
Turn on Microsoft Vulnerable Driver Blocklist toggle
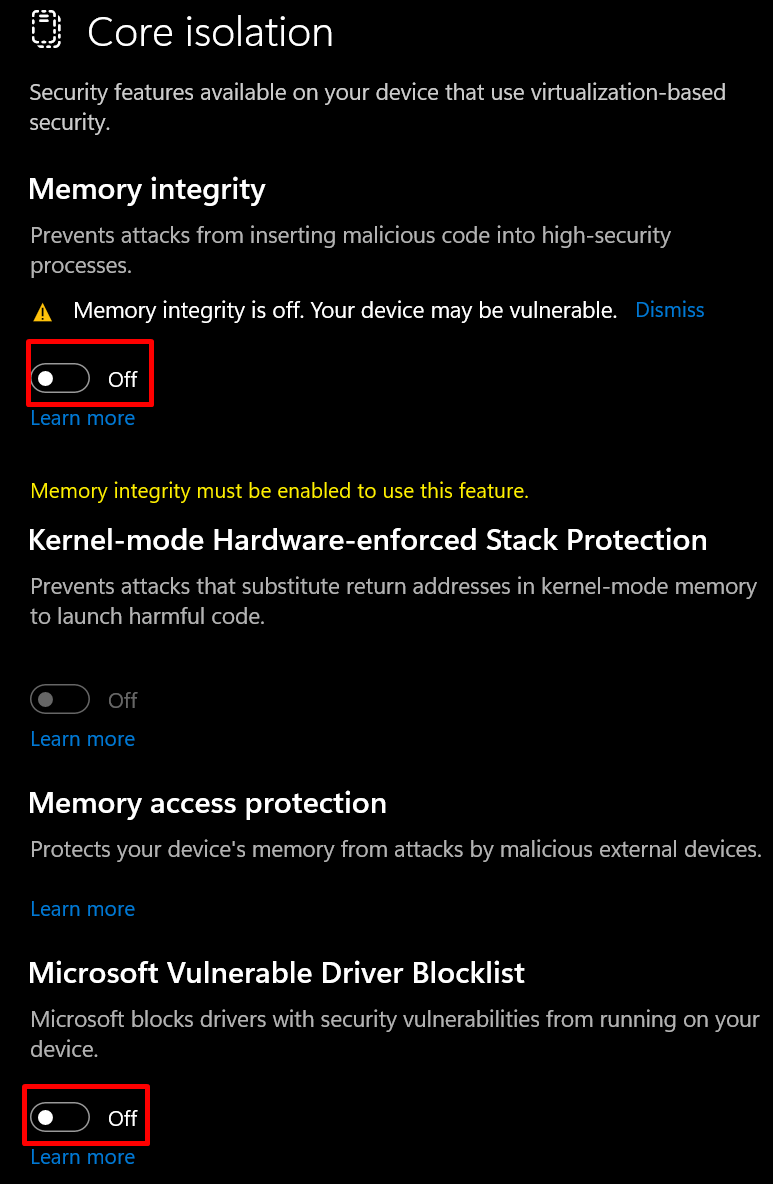pos(60,1117)
